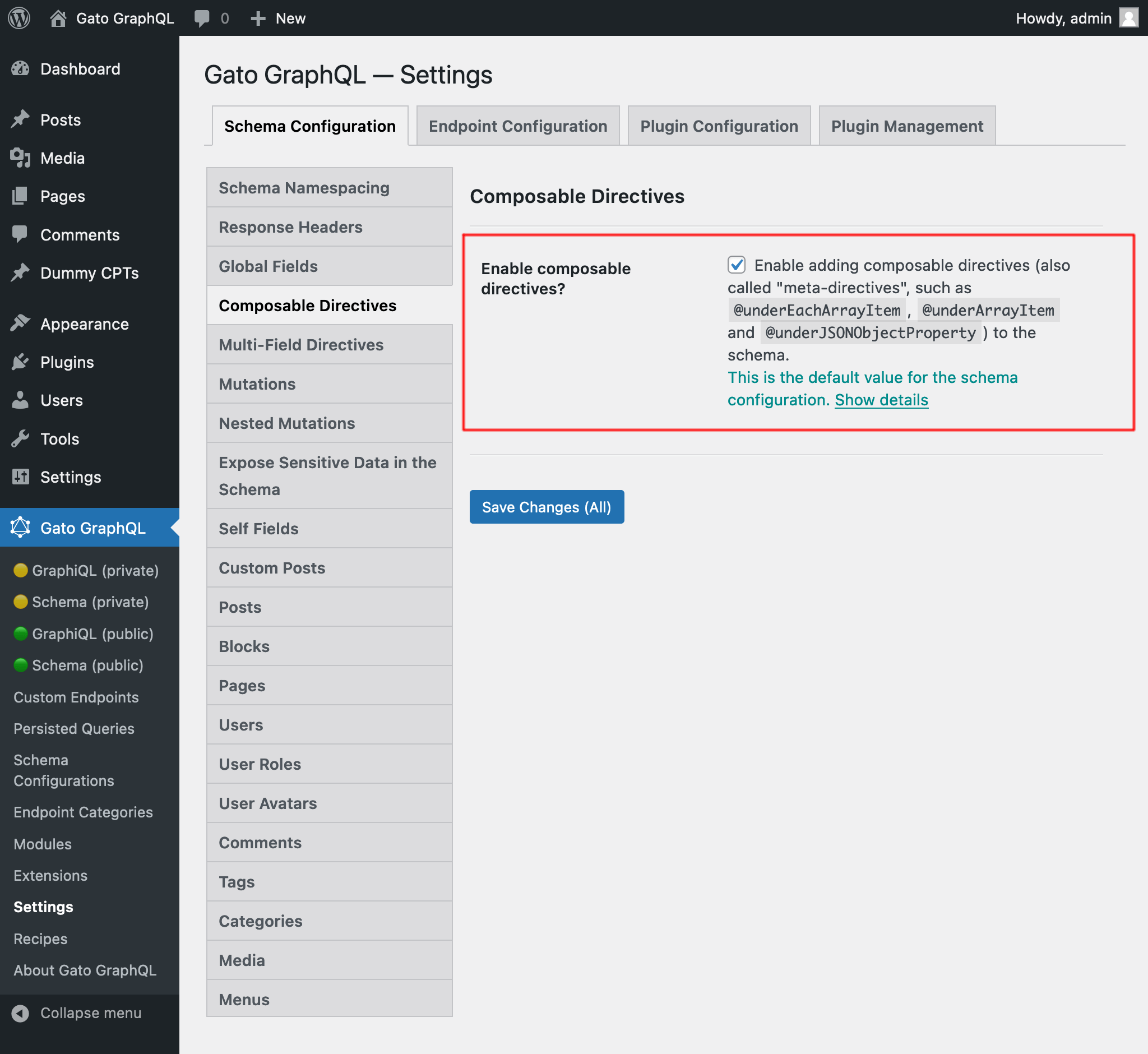Click Howdy, admin account menu
This screenshot has height=1054, width=1148.
click(x=1076, y=19)
